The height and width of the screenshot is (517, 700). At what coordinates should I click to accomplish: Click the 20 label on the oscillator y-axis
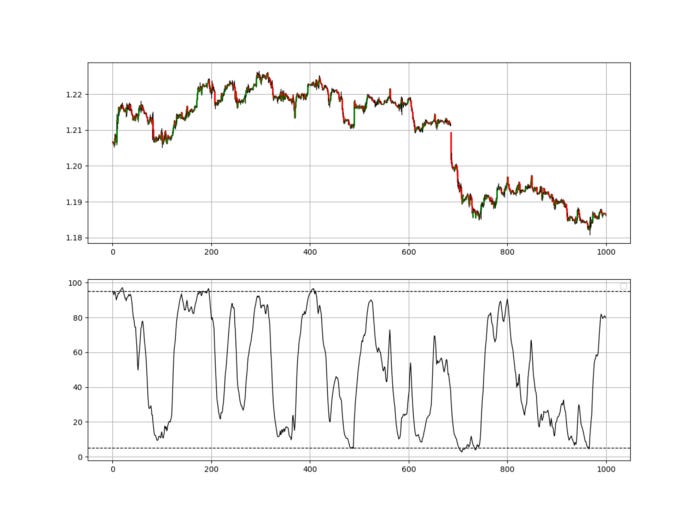click(x=78, y=422)
